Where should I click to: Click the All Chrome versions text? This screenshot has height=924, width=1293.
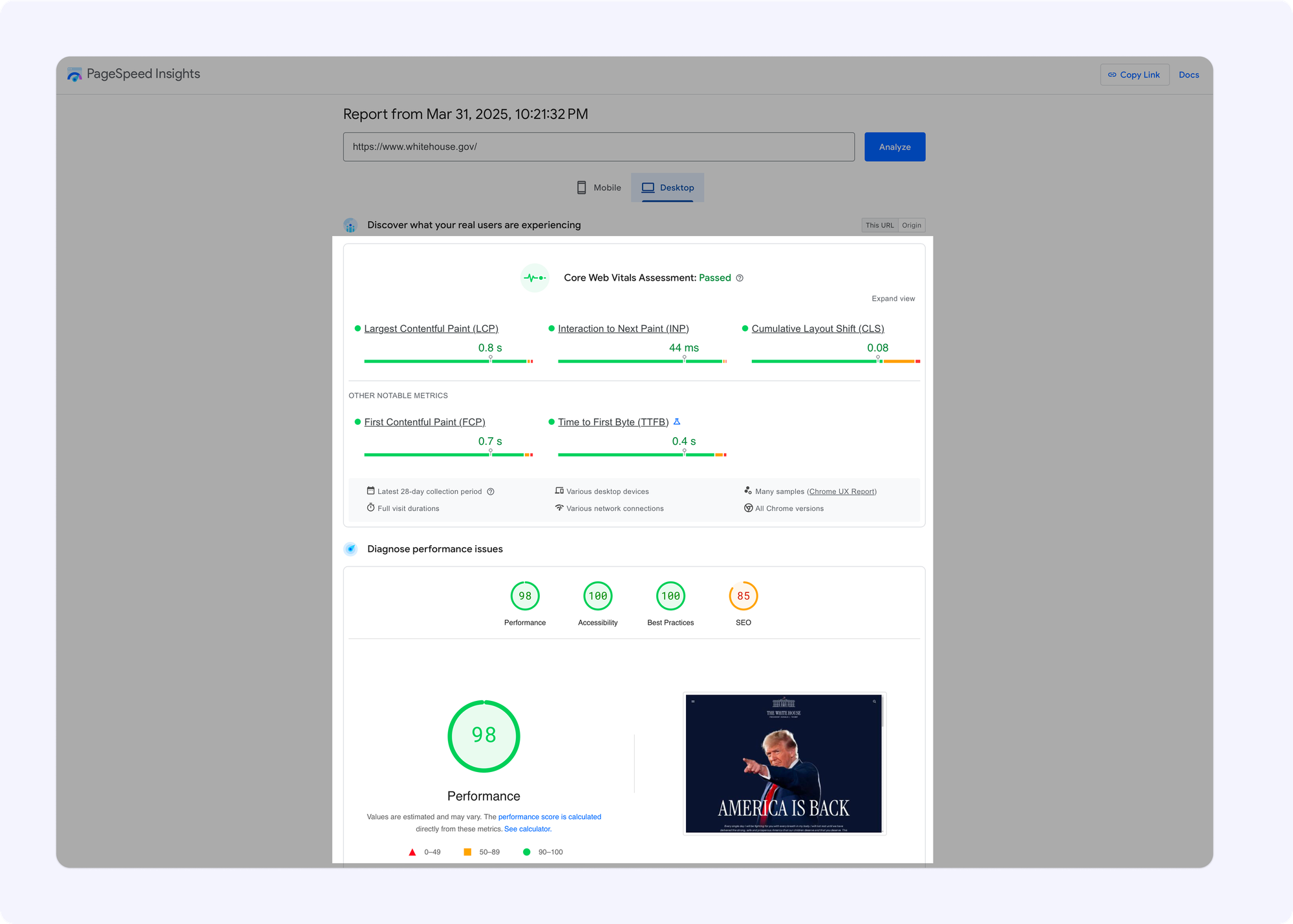789,508
